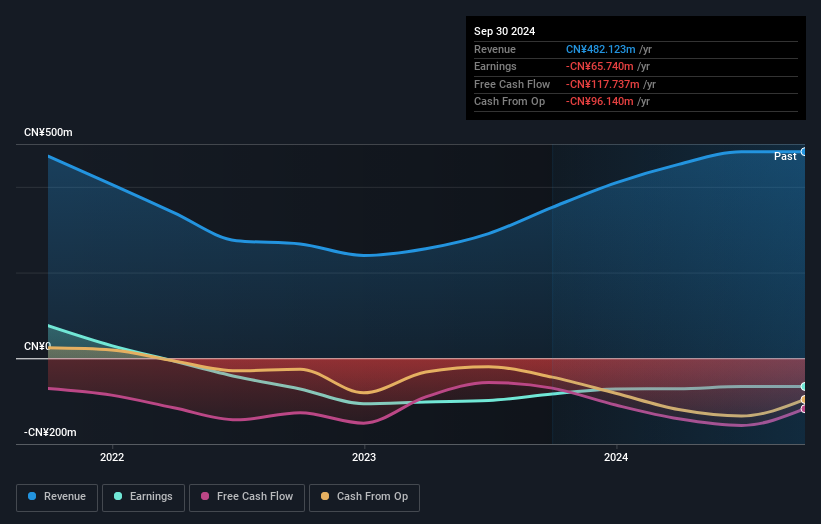Click the Earnings row label in tooltip
This screenshot has width=821, height=524.
[x=495, y=66]
